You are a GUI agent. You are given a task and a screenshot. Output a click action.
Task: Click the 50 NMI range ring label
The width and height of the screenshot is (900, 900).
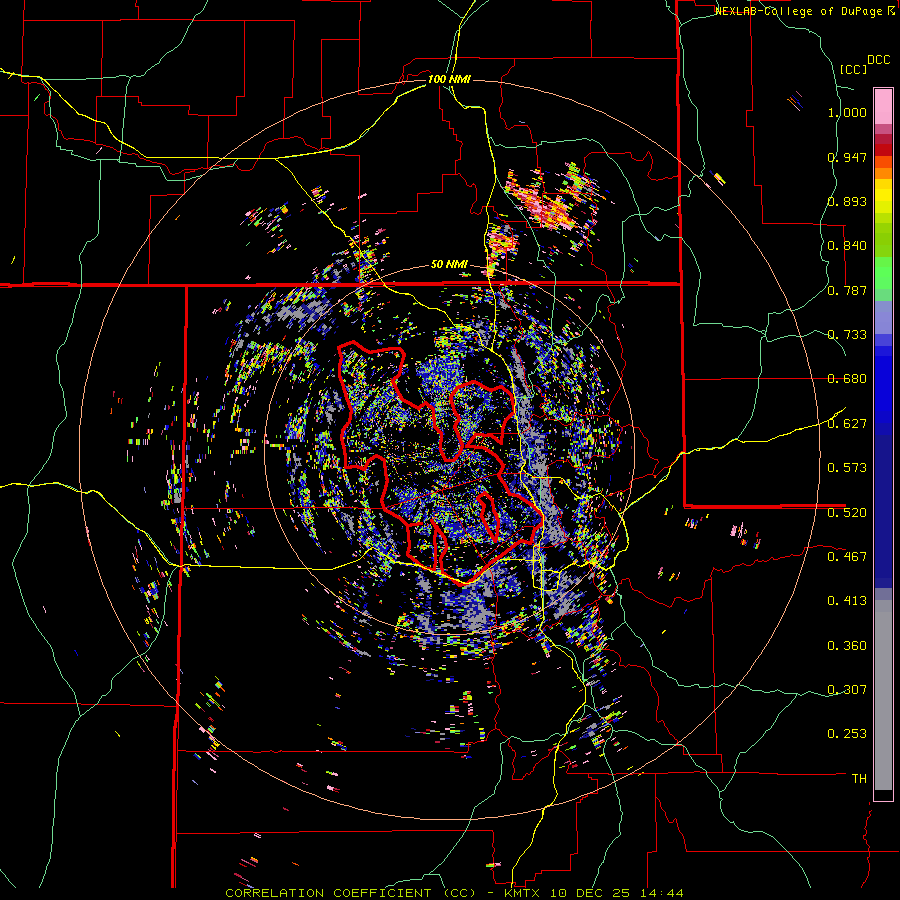pos(449,265)
